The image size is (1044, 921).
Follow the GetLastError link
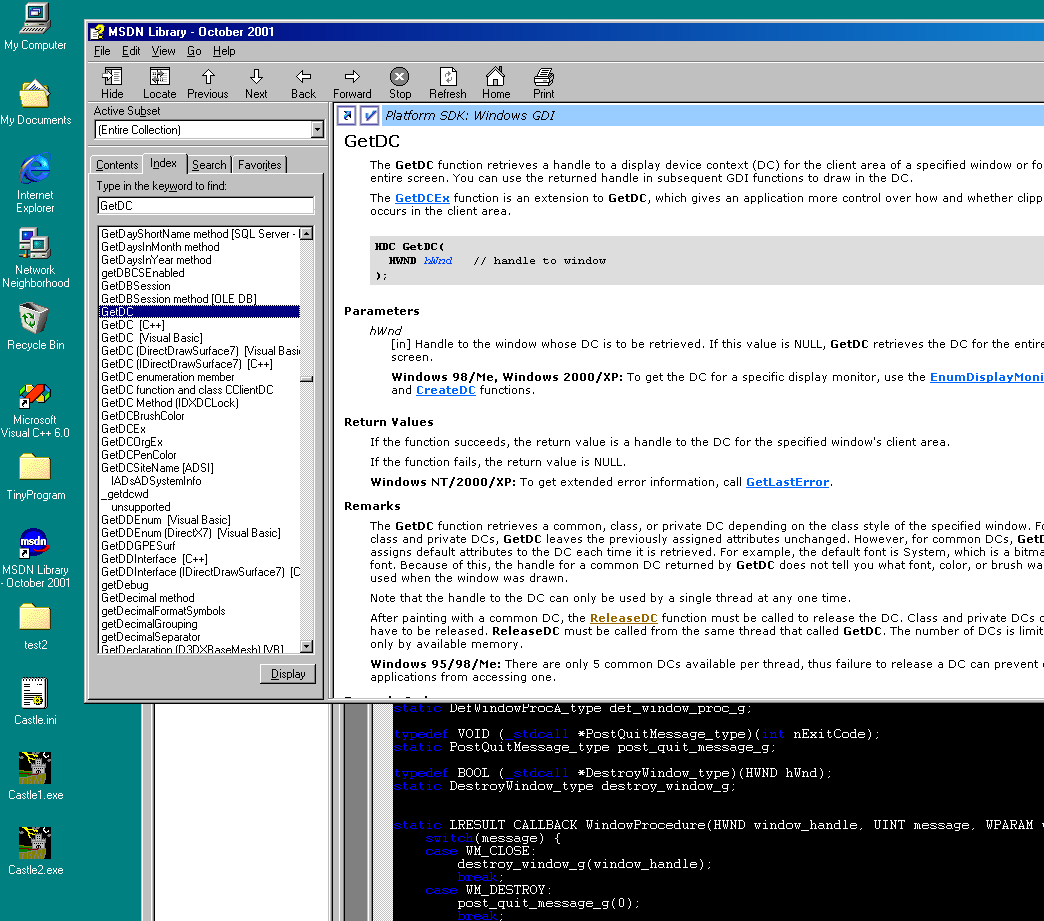tap(787, 482)
